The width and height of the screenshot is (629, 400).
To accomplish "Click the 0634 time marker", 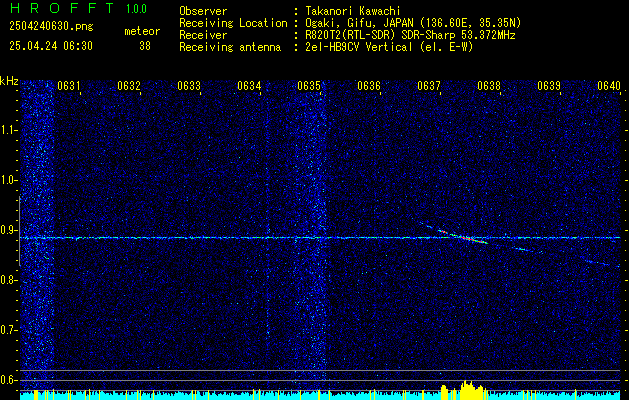I will click(x=249, y=86).
